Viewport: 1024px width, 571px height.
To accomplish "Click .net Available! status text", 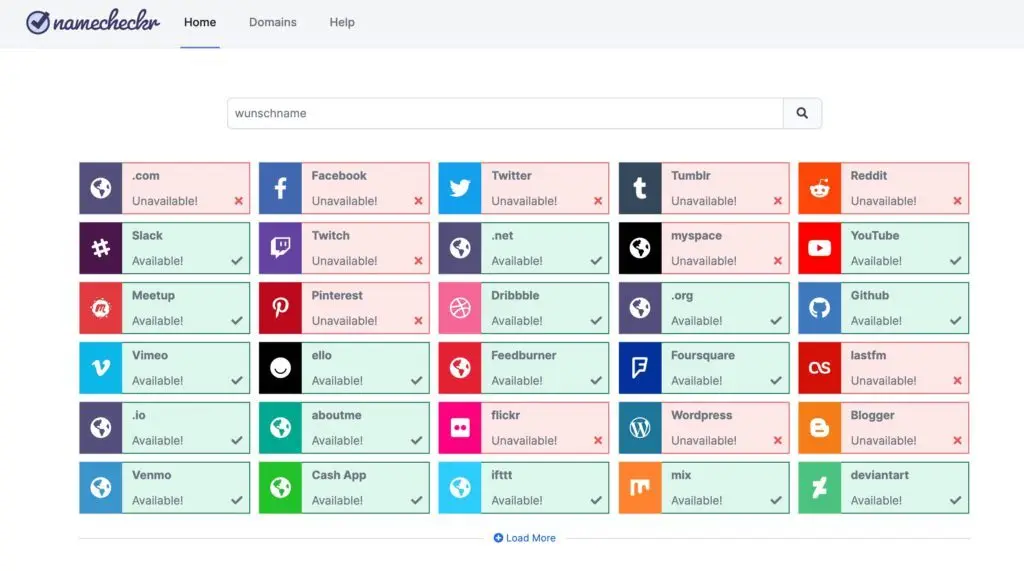I will [x=517, y=261].
